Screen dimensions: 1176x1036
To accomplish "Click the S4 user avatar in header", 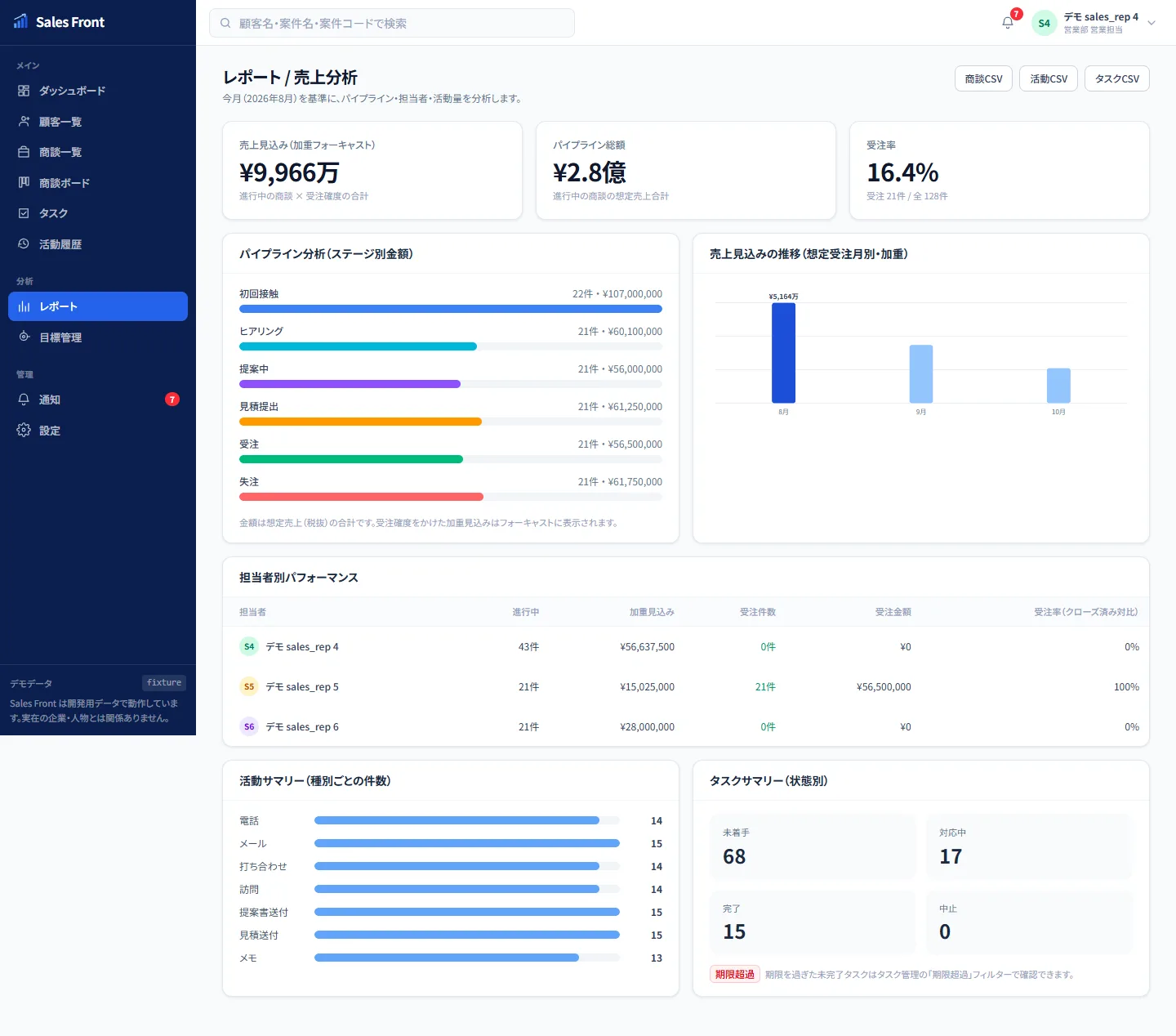I will [1044, 23].
